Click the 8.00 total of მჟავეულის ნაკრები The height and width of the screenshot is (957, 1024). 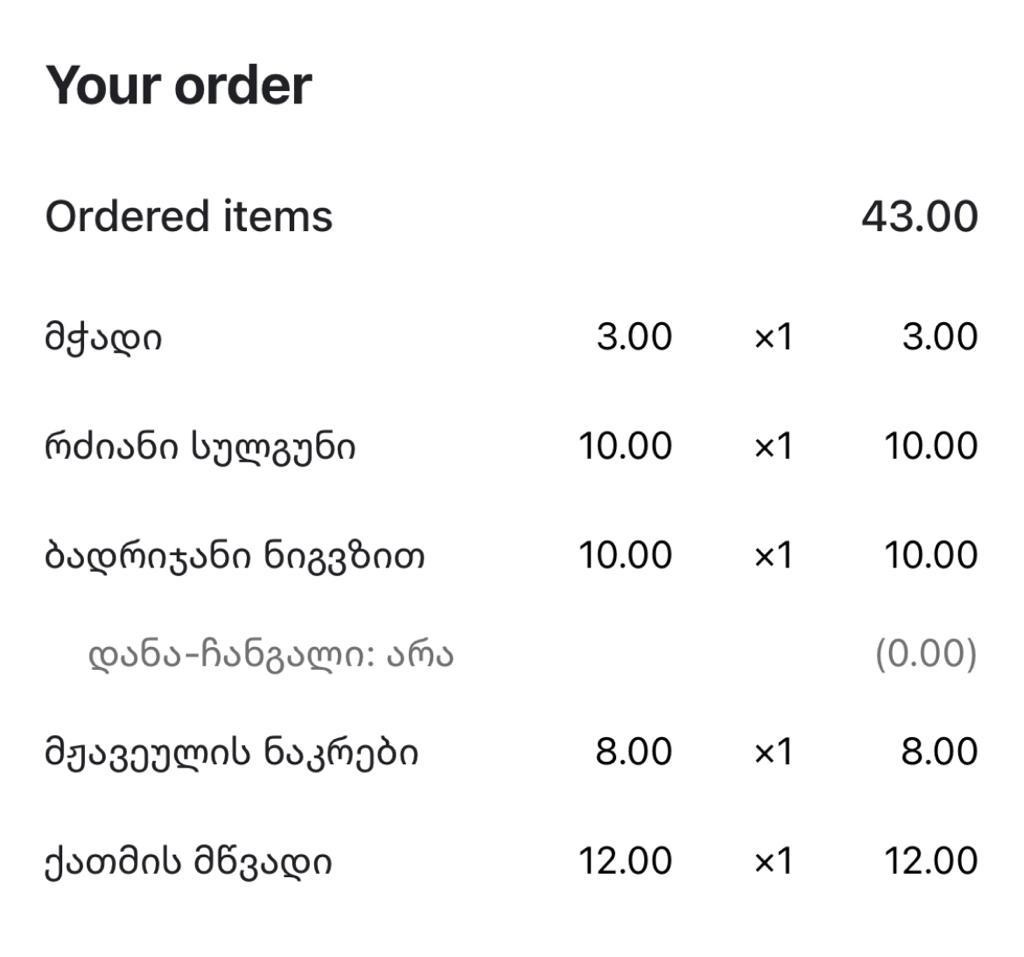tap(939, 751)
